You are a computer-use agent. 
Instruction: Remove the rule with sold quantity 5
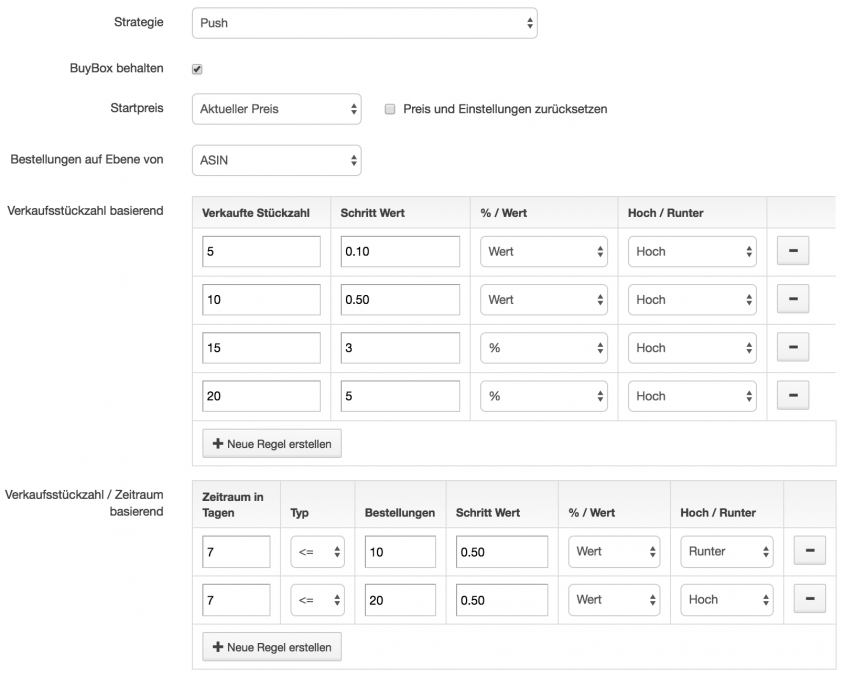coord(792,251)
